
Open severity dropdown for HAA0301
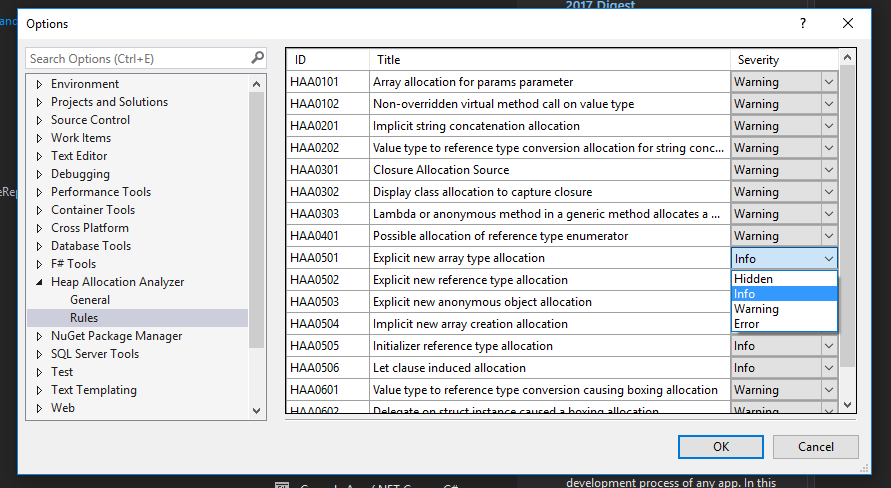829,170
